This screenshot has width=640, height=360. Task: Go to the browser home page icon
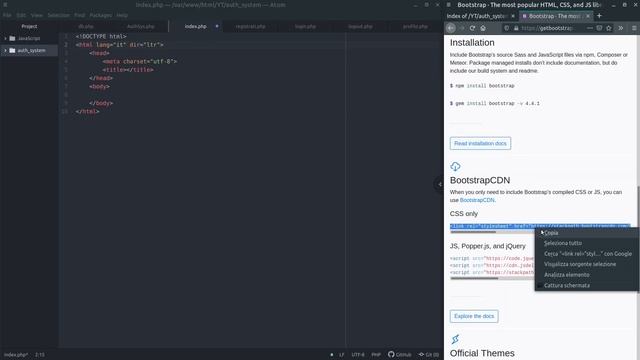(x=483, y=28)
